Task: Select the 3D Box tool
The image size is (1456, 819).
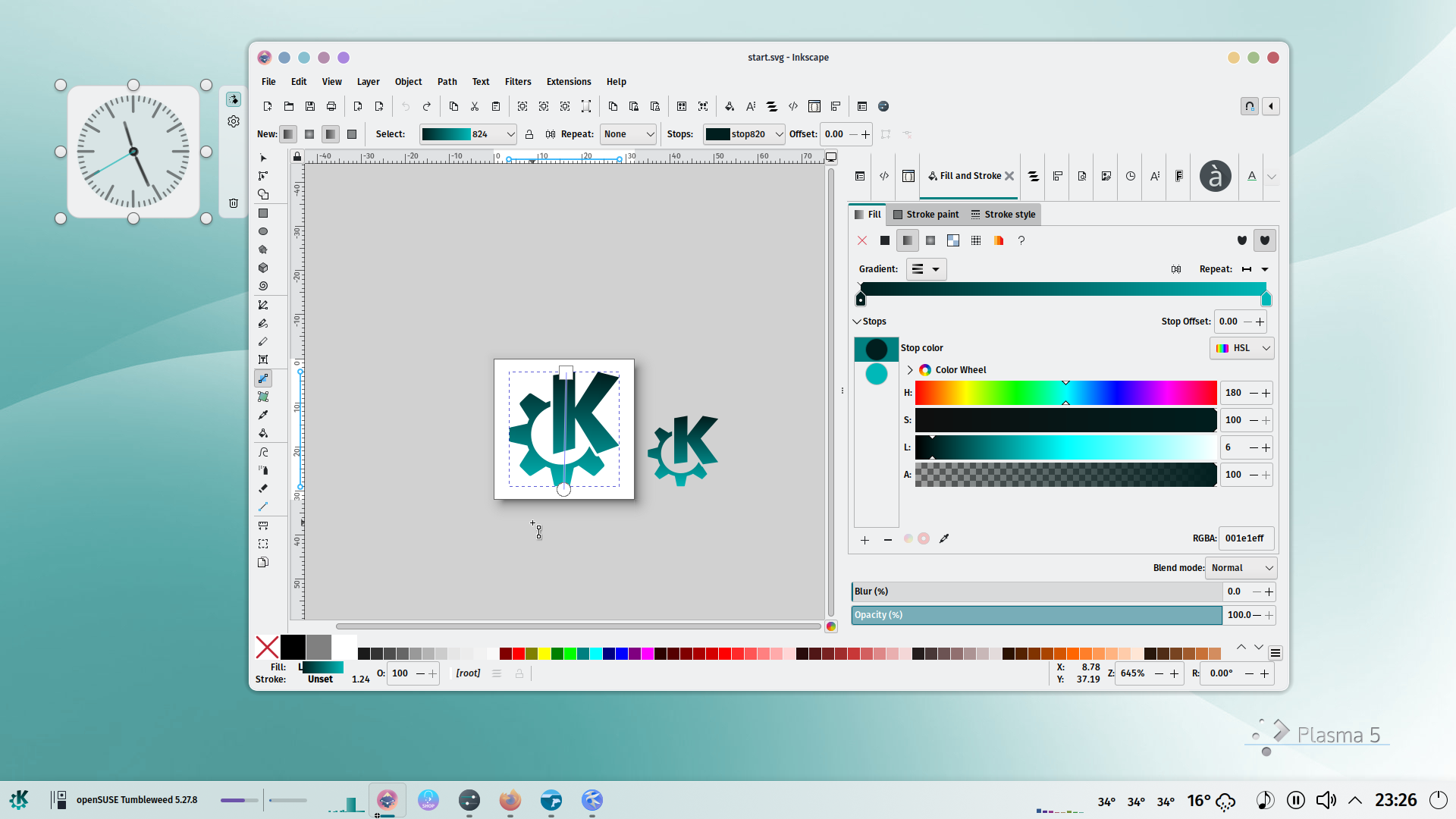Action: pos(263,268)
